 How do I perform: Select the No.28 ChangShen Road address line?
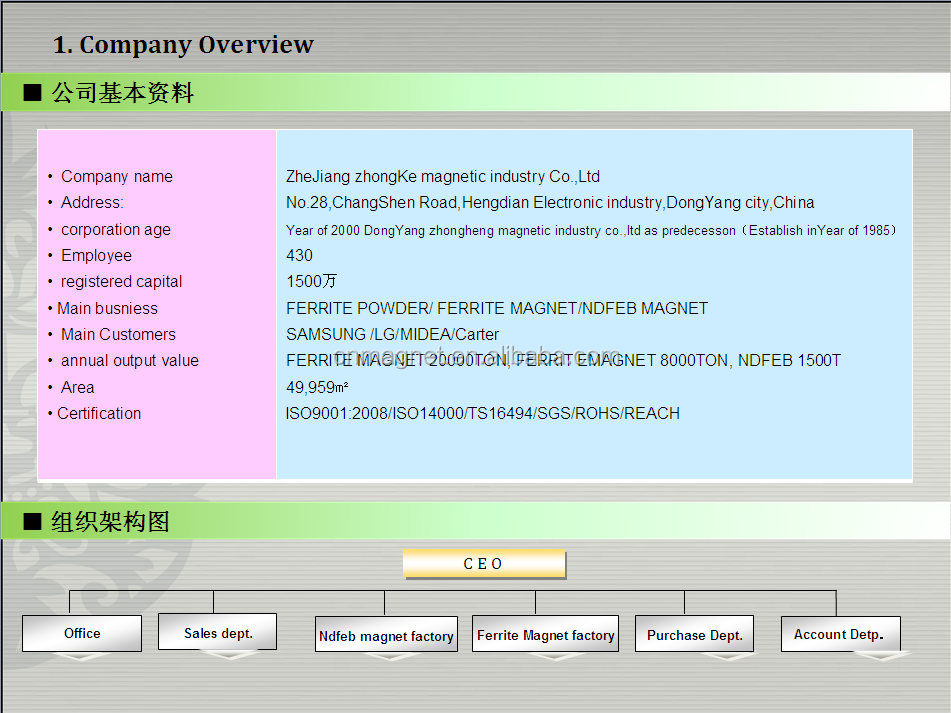pyautogui.click(x=550, y=203)
